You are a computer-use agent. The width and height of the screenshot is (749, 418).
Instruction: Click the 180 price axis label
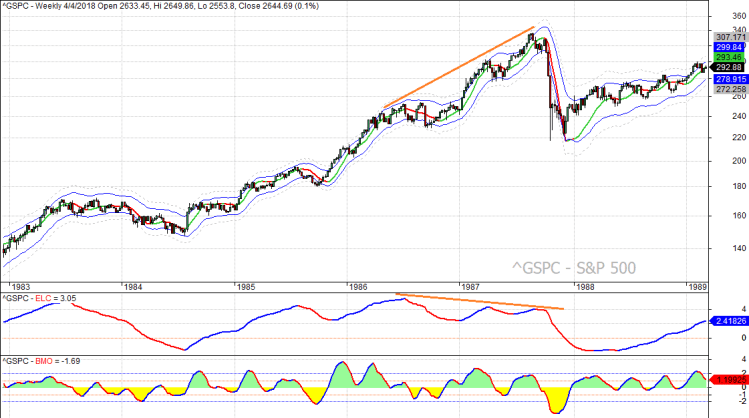point(738,186)
